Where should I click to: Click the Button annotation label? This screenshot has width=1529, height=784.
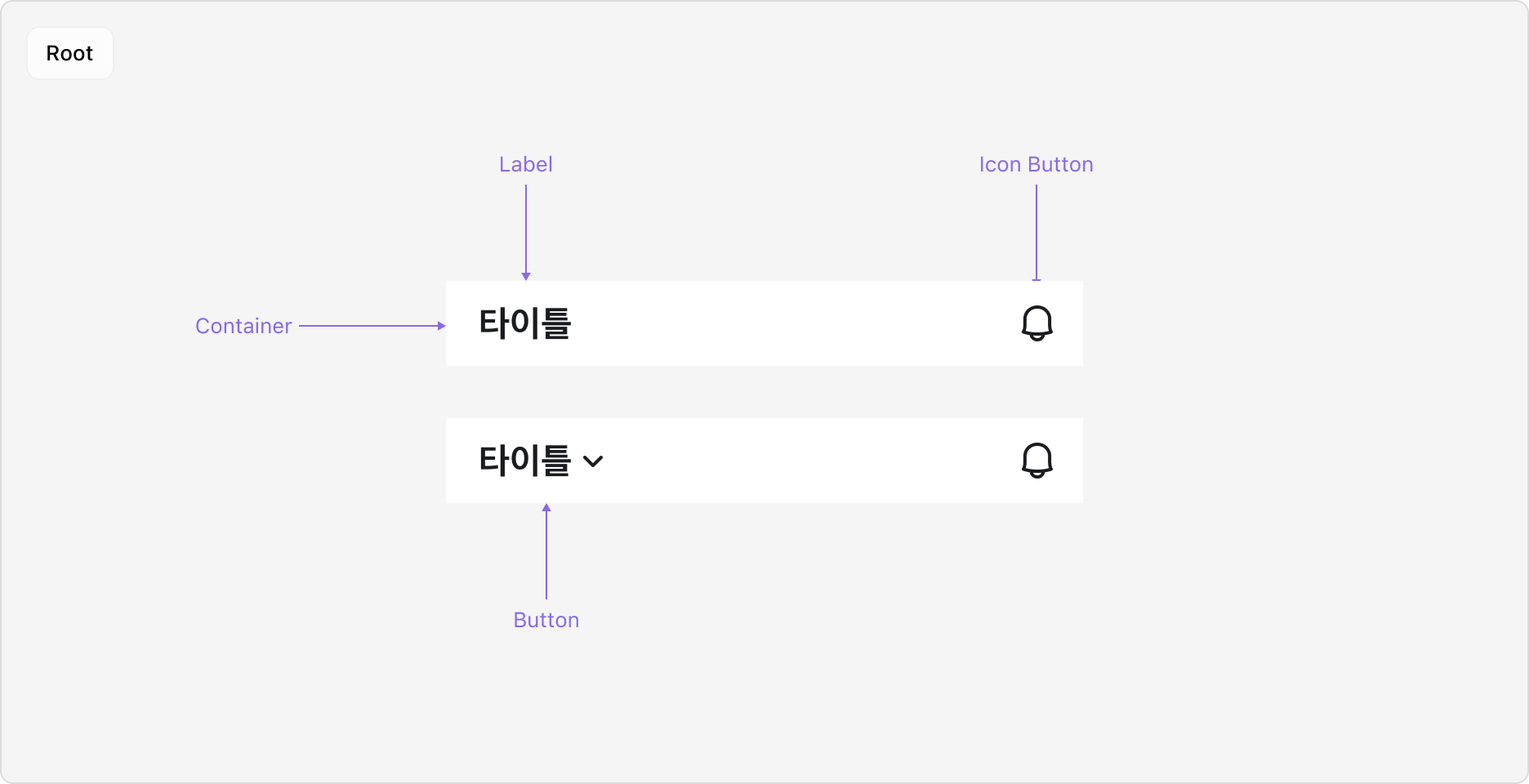546,619
